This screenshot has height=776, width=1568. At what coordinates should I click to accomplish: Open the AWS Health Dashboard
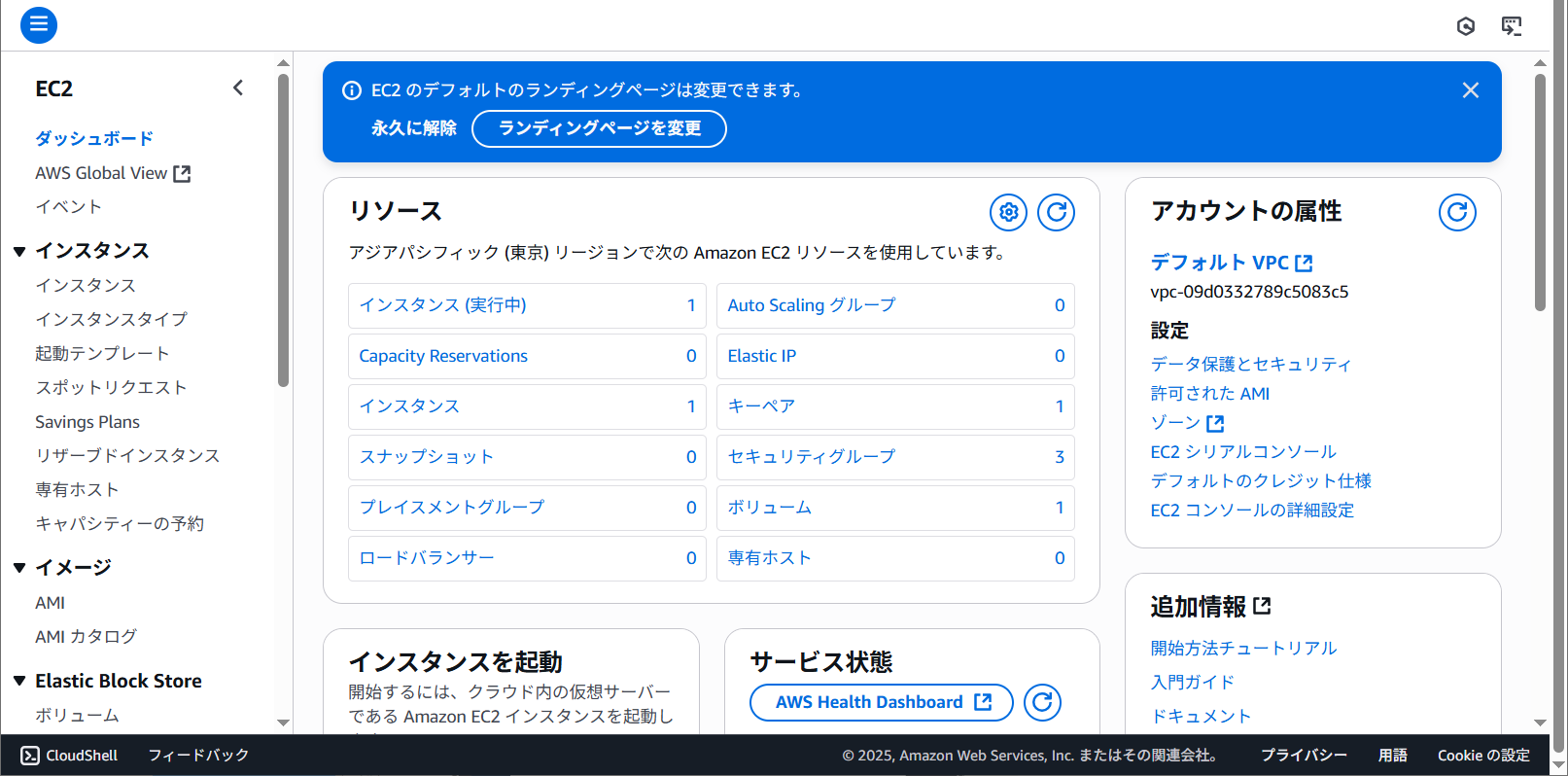[881, 702]
